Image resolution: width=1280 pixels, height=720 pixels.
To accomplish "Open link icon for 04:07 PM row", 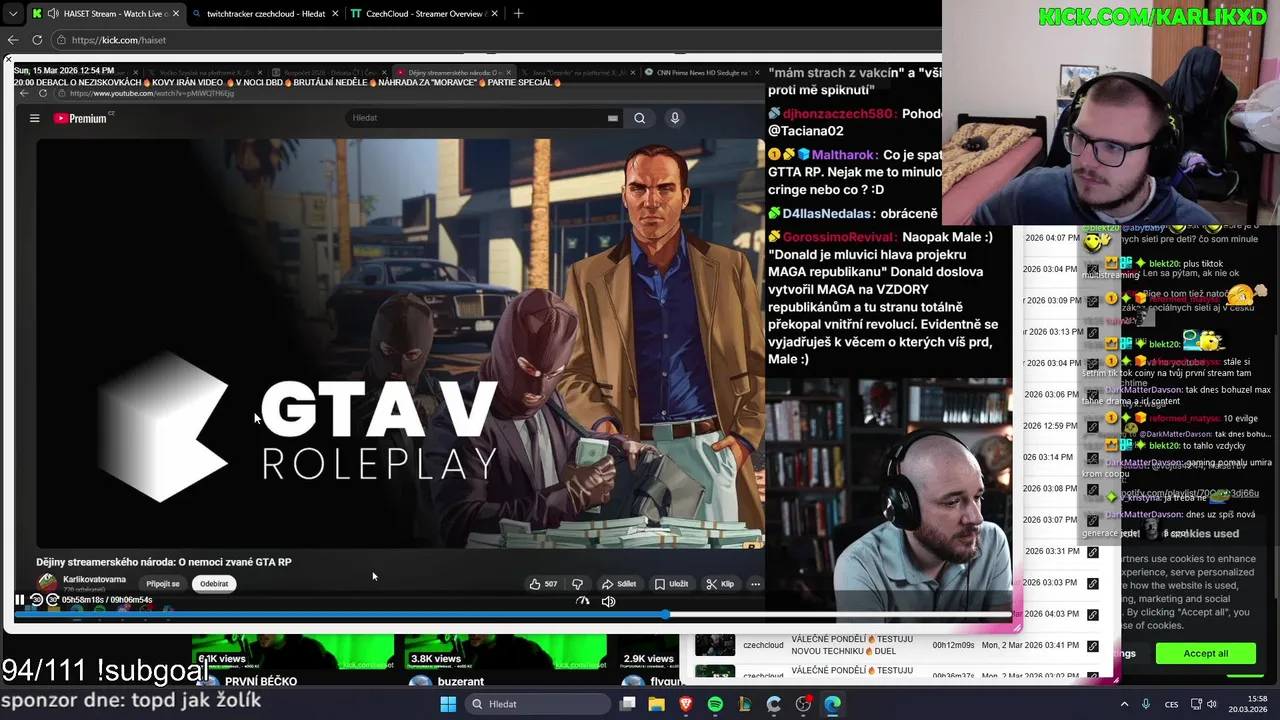I will [x=1092, y=239].
